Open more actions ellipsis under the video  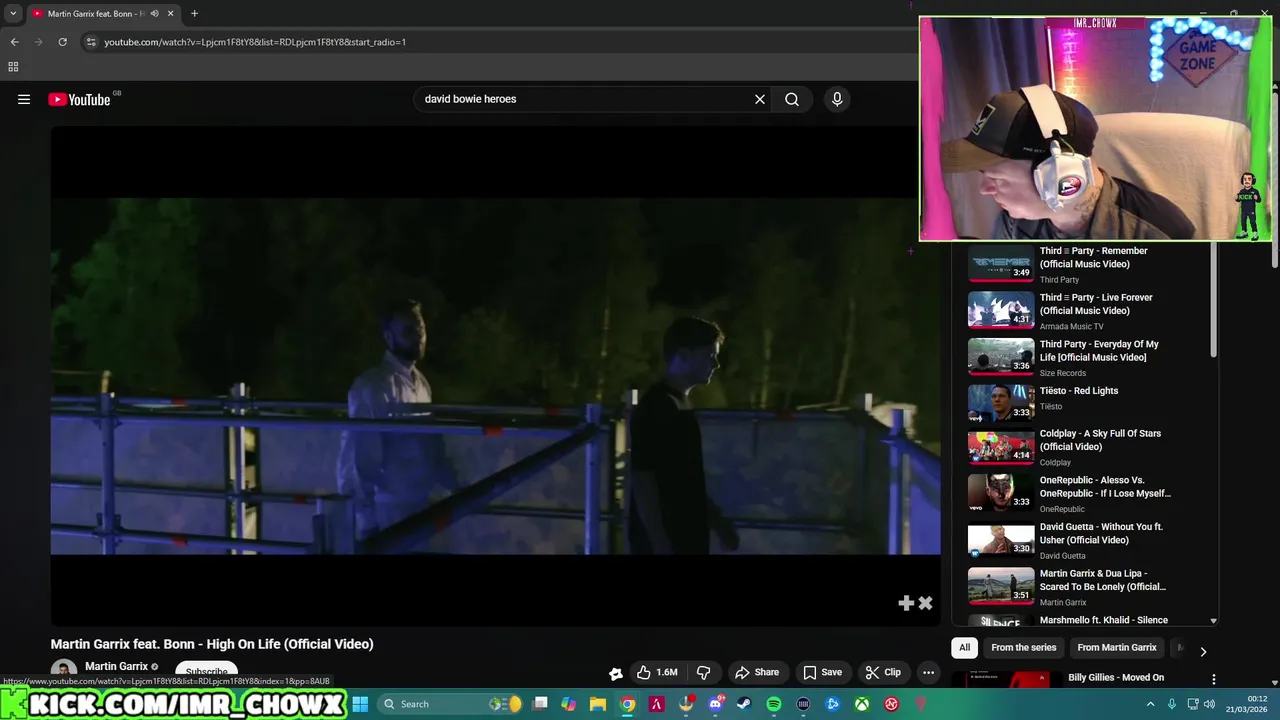928,672
